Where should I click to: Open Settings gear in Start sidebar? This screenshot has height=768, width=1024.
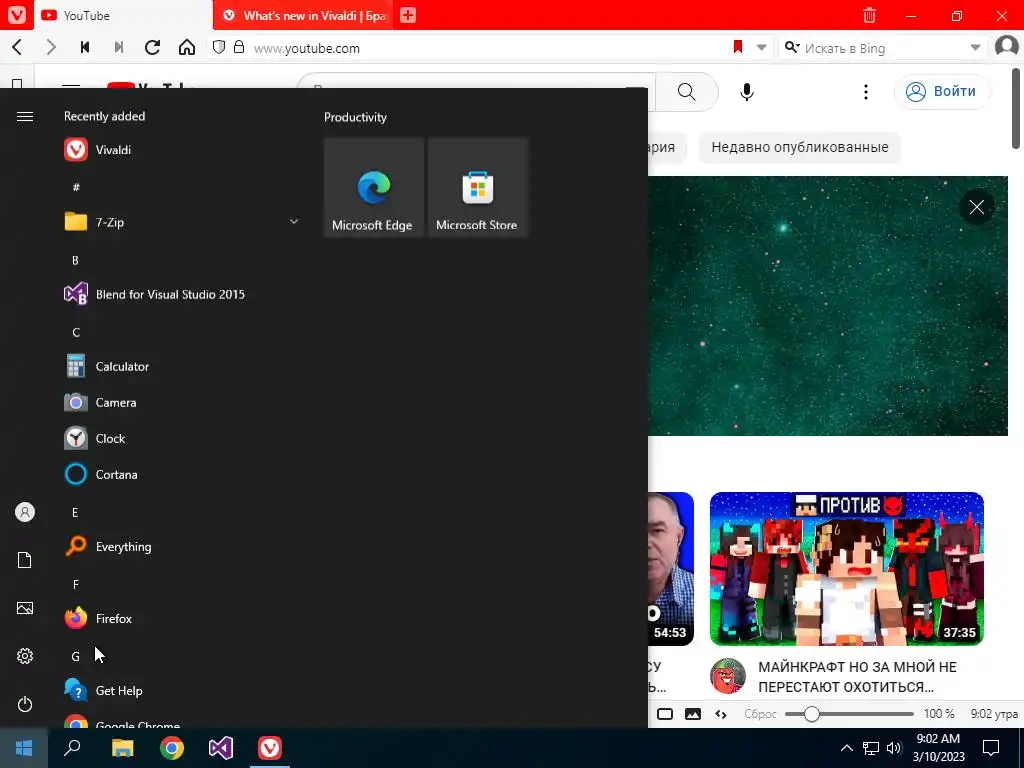pyautogui.click(x=25, y=656)
